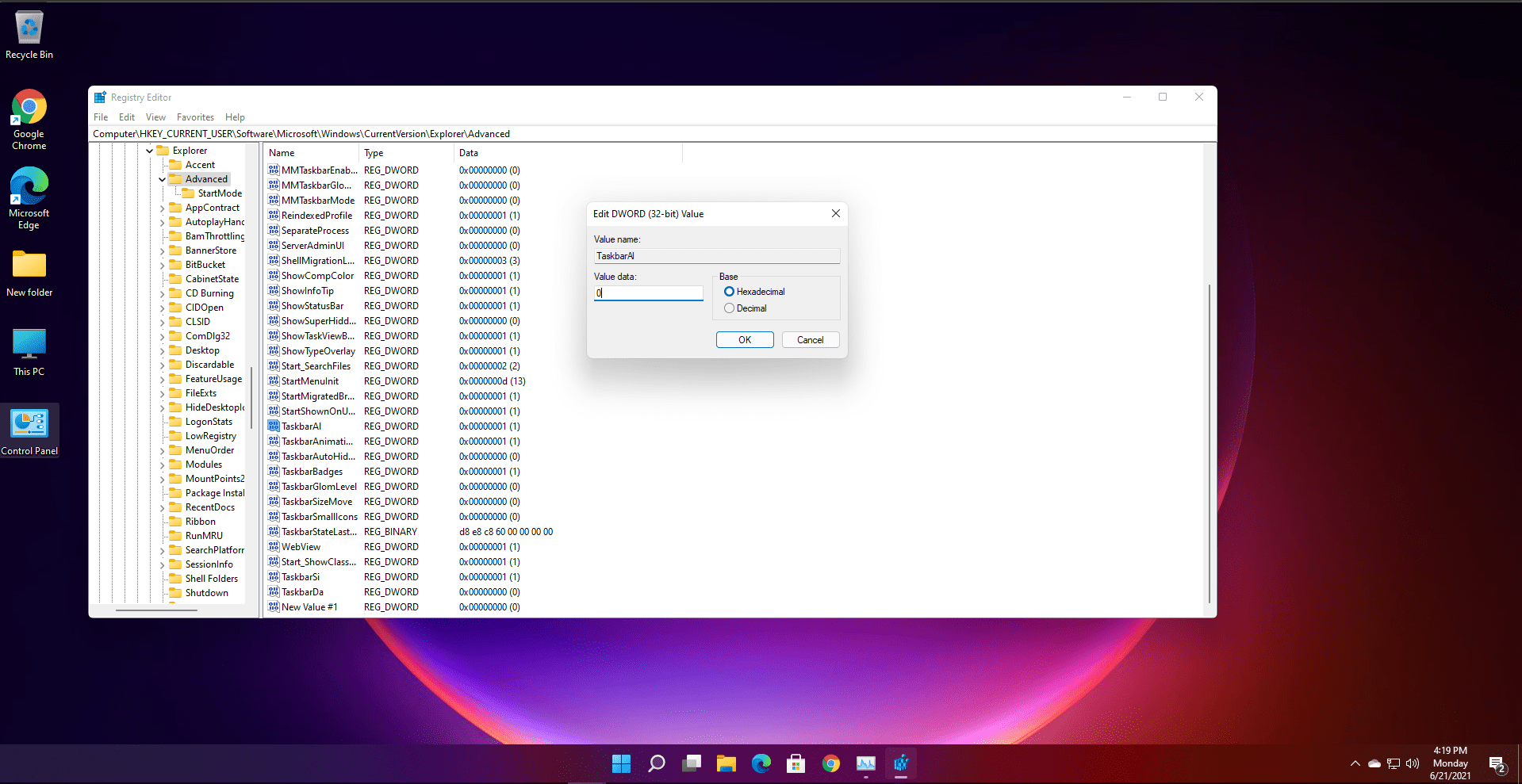Screen dimensions: 1522x784
Task: Collapse the Advanced tree node
Action: pos(162,178)
